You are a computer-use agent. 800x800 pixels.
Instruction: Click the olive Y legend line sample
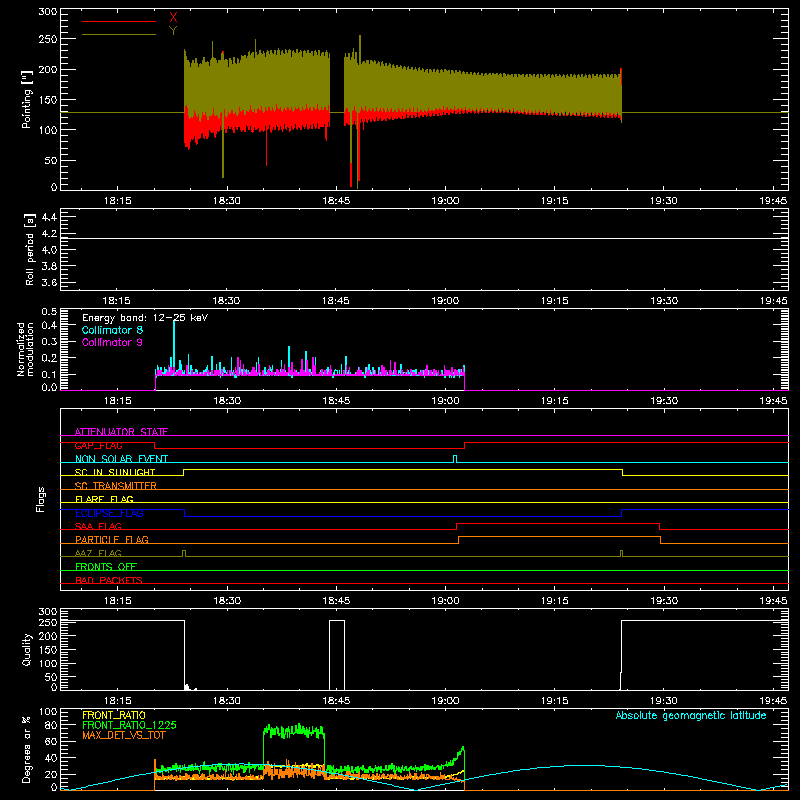pos(119,34)
